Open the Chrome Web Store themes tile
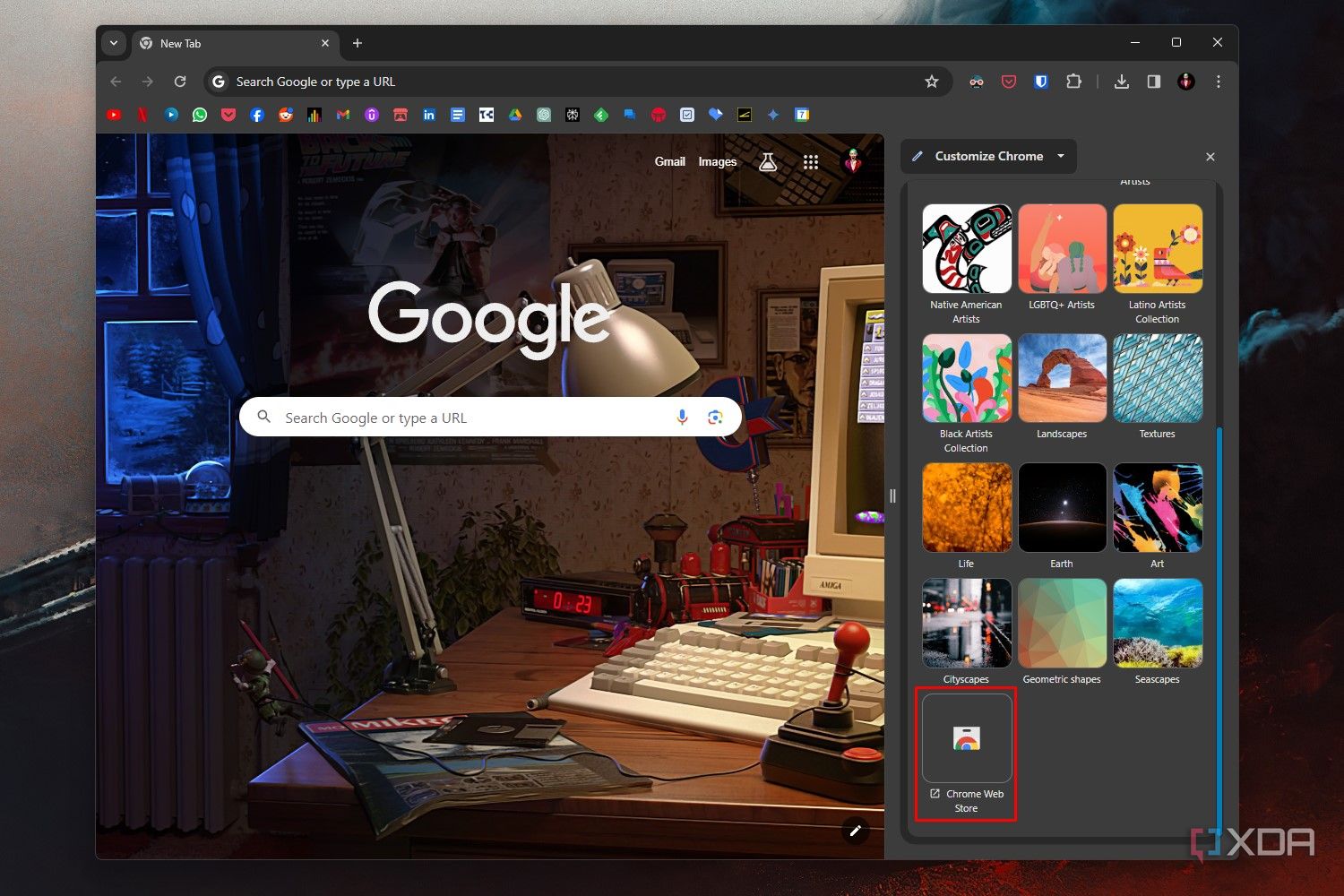This screenshot has width=1344, height=896. pyautogui.click(x=966, y=739)
